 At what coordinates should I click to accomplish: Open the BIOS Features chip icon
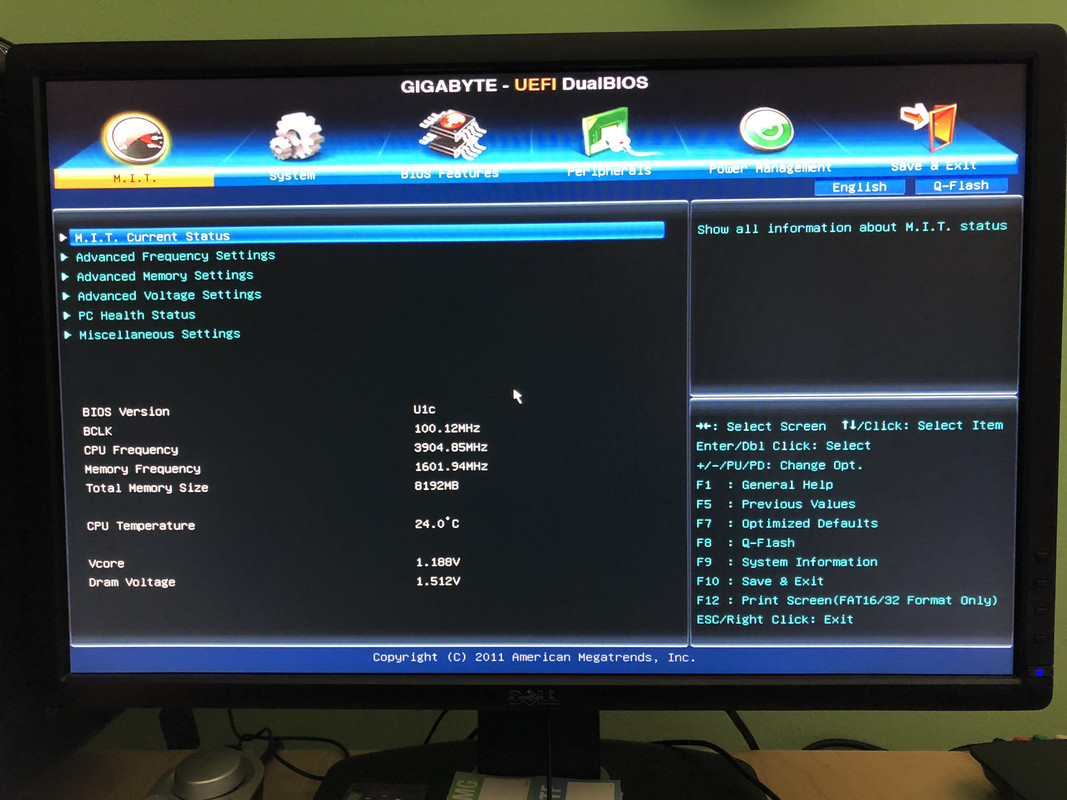coord(452,134)
